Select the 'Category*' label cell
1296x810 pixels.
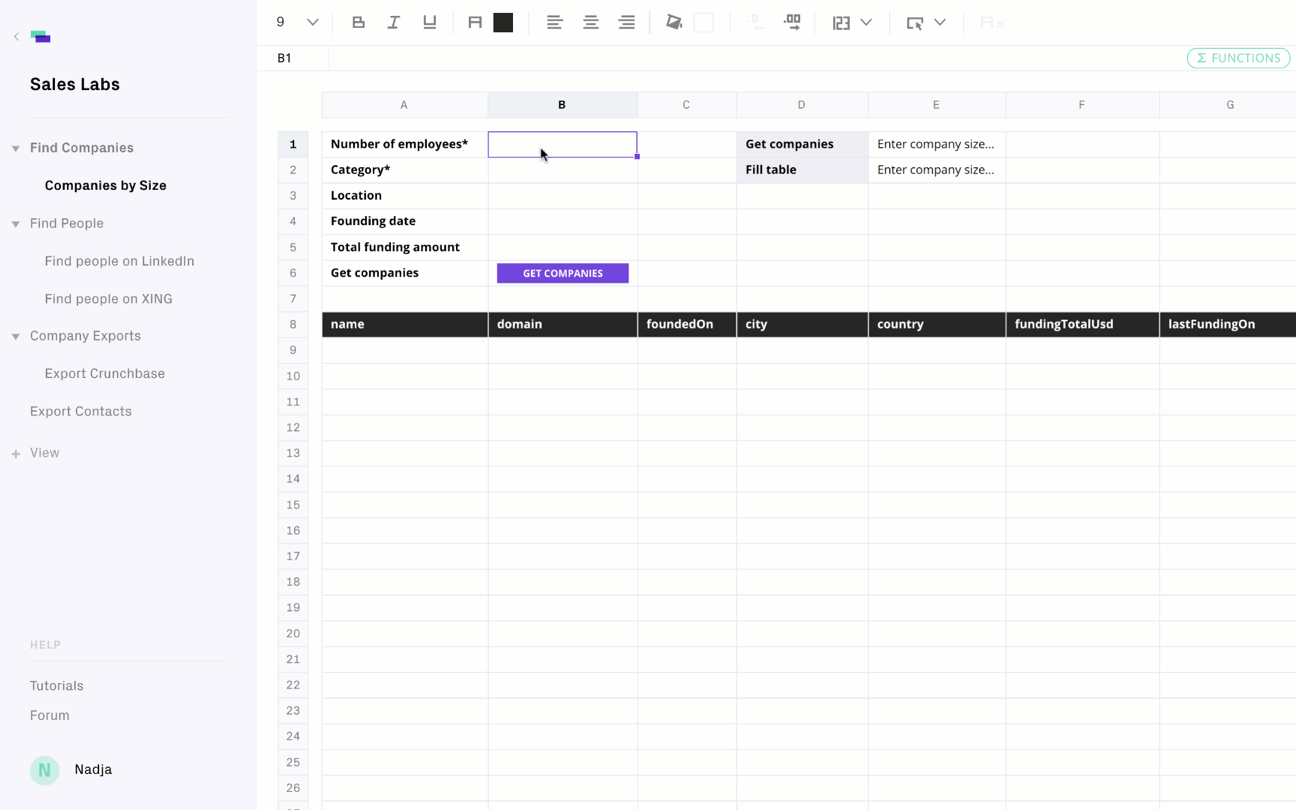tap(404, 170)
